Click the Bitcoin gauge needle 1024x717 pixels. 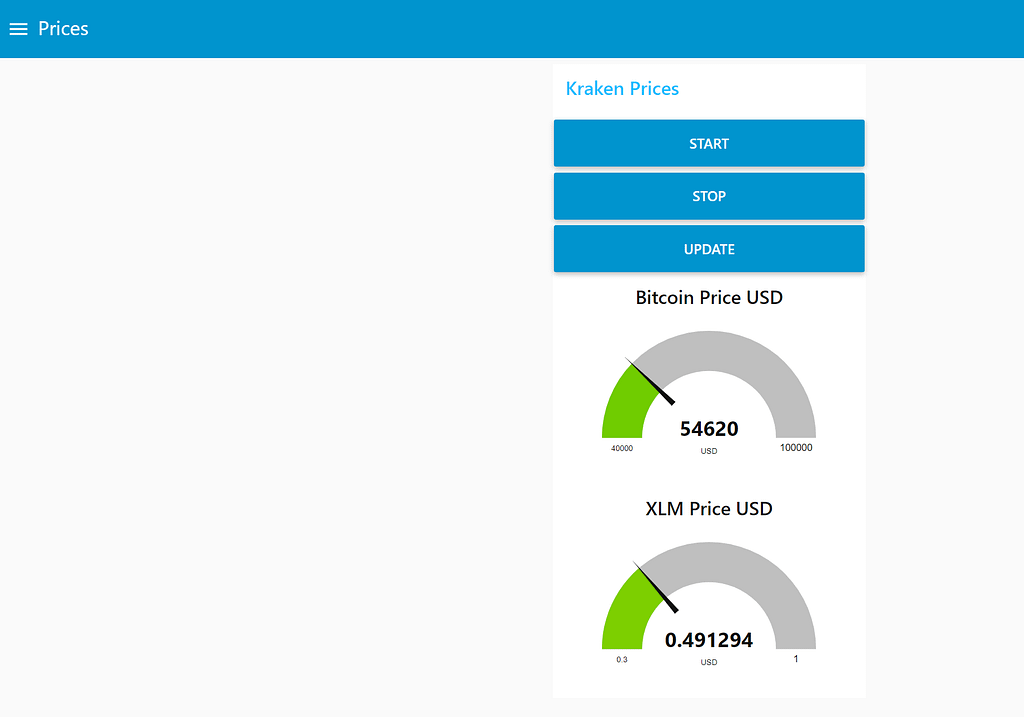pyautogui.click(x=650, y=381)
